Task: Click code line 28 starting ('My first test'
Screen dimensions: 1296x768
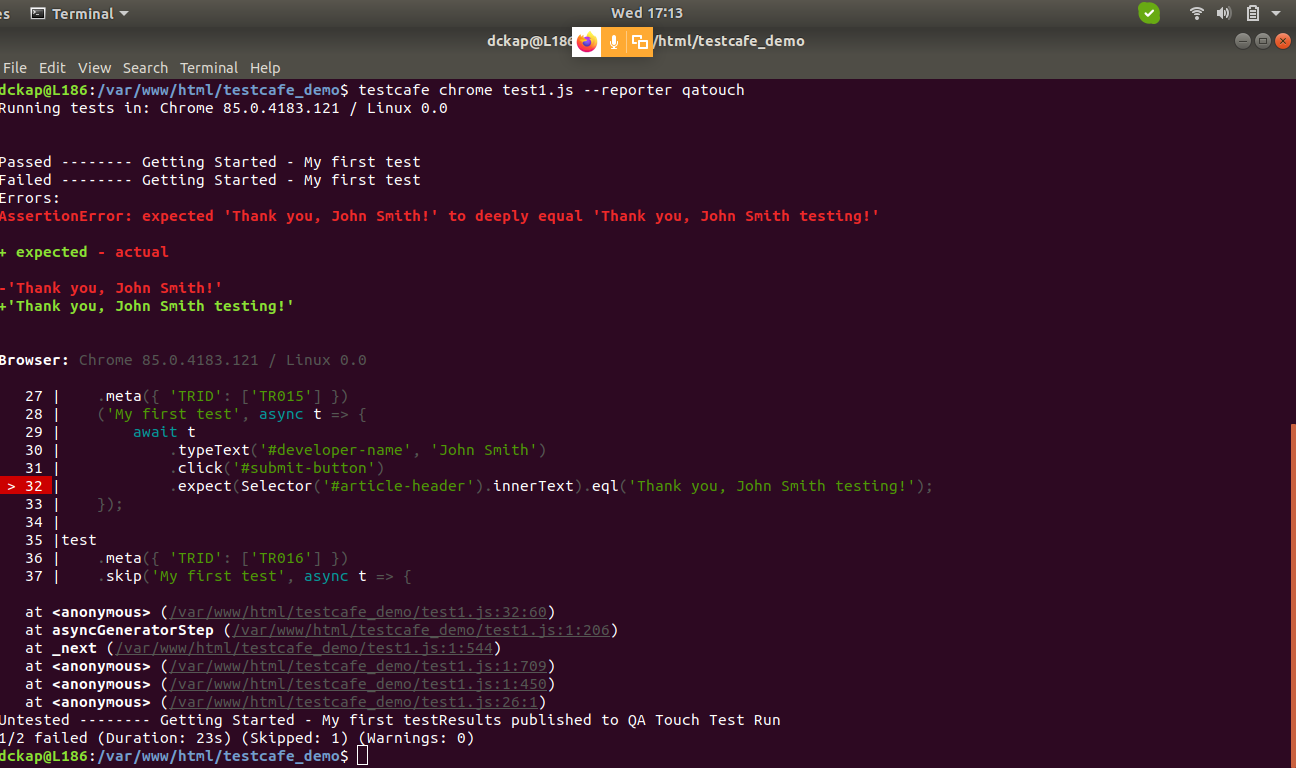Action: pos(232,414)
